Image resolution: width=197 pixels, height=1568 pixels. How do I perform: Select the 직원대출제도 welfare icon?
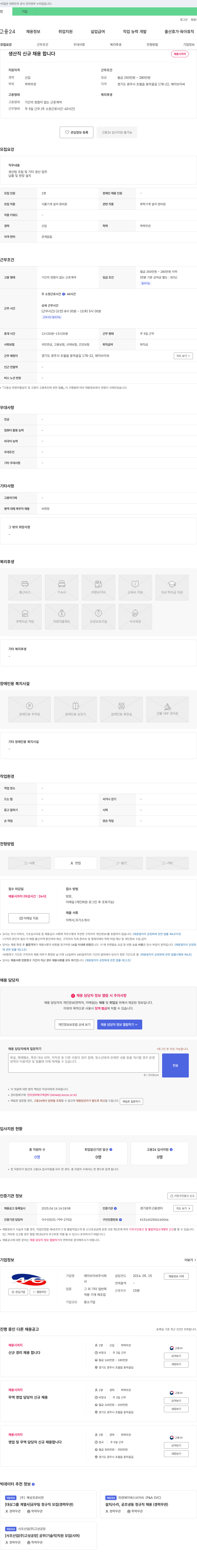tap(61, 617)
